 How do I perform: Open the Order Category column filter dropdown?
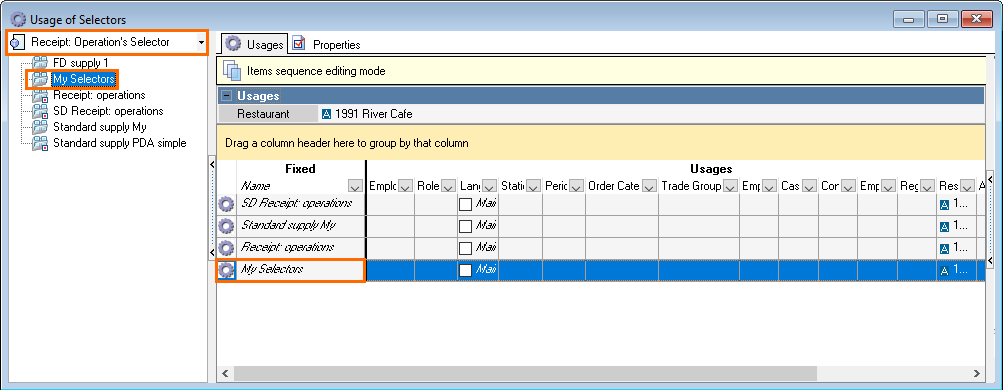pyautogui.click(x=649, y=186)
